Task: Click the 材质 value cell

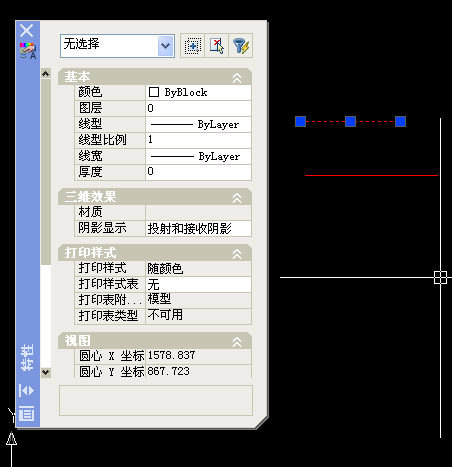Action: (x=198, y=212)
